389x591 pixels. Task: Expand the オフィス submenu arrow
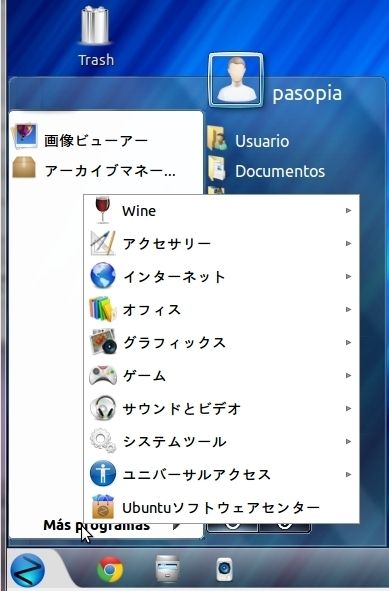pyautogui.click(x=349, y=310)
